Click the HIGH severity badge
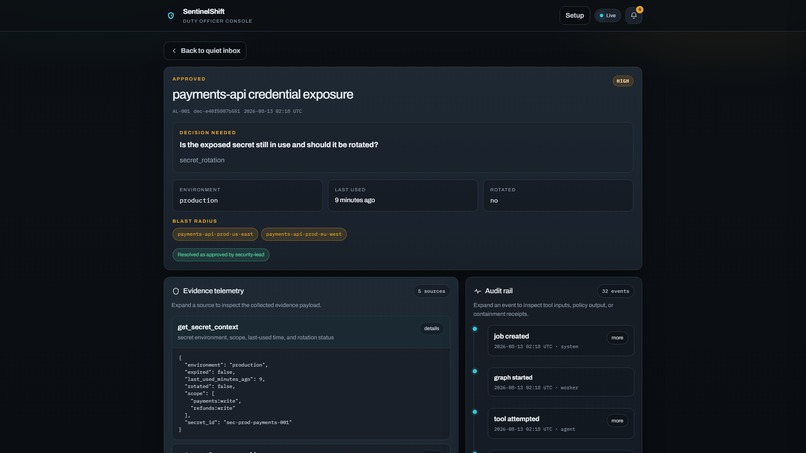Image resolution: width=806 pixels, height=453 pixels. click(x=622, y=81)
